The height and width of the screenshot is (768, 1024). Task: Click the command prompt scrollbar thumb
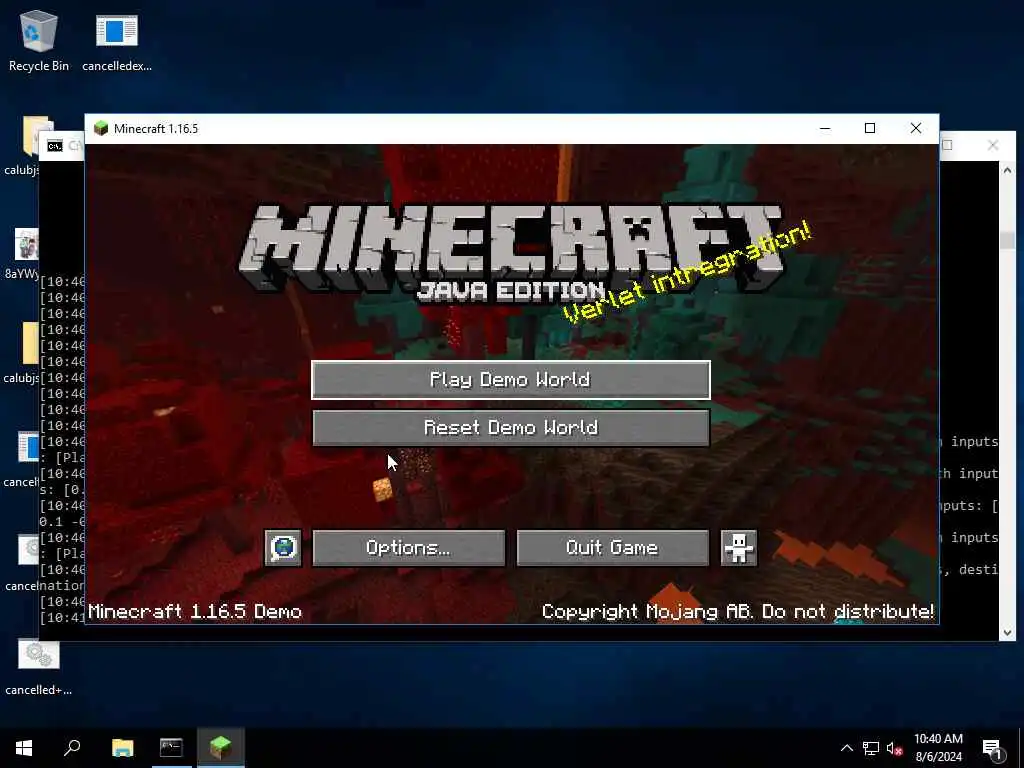point(1007,240)
